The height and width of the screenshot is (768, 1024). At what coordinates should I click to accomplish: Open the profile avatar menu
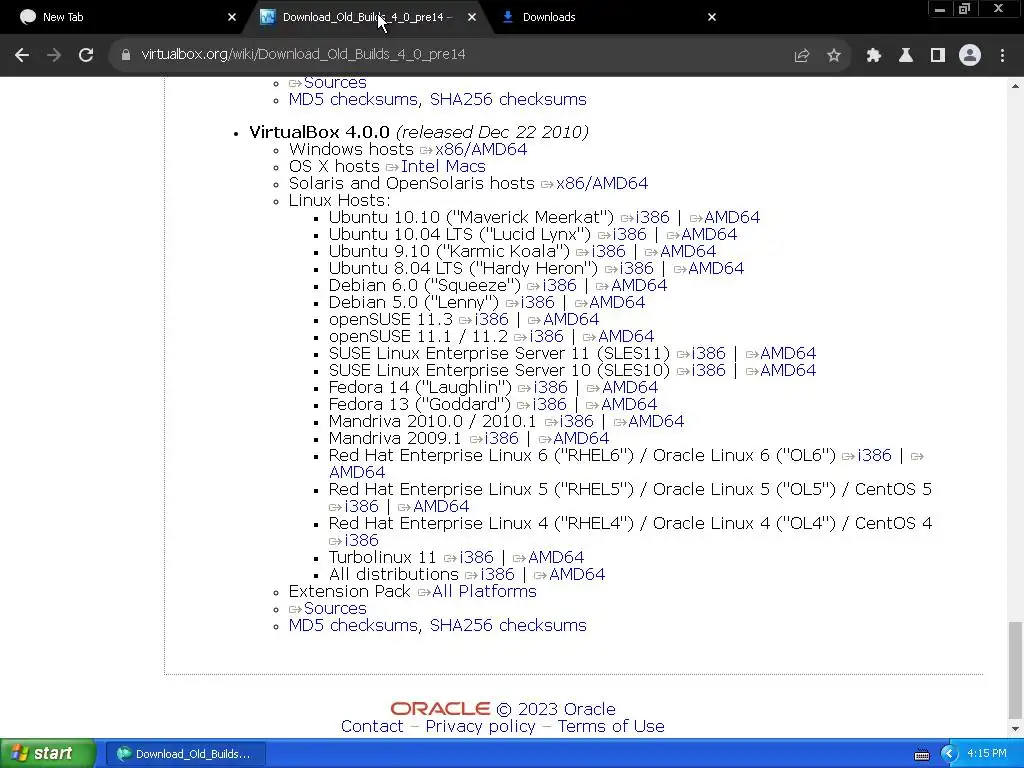coord(970,56)
